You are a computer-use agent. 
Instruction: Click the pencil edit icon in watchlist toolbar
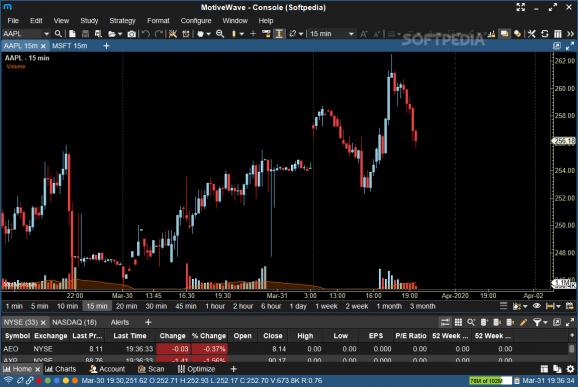pyautogui.click(x=523, y=322)
